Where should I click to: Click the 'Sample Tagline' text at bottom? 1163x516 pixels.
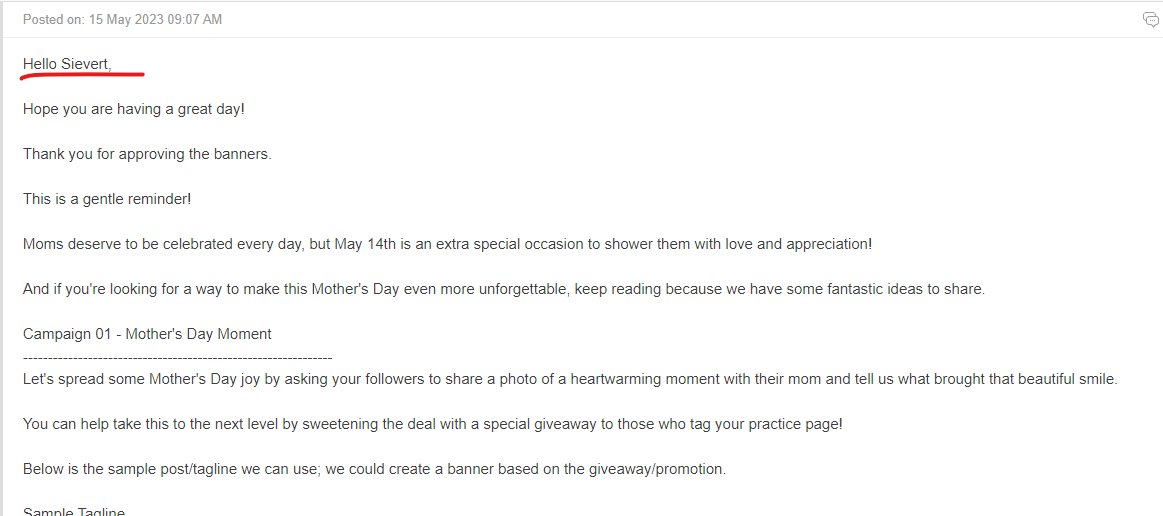(x=74, y=512)
